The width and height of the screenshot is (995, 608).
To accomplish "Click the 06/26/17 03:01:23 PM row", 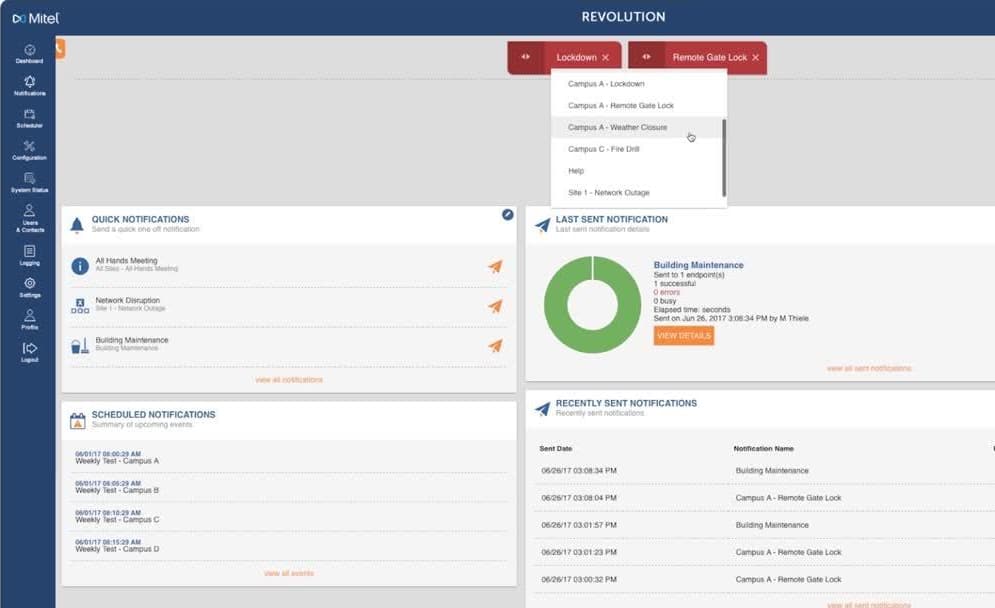I will coord(764,552).
